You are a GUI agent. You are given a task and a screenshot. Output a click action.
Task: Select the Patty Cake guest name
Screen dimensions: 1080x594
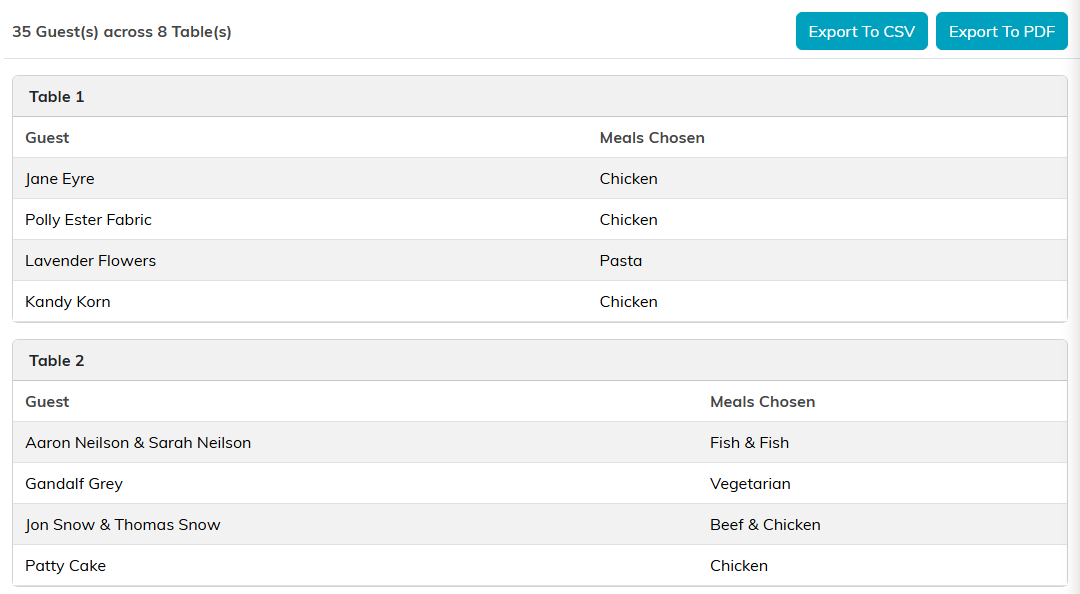(x=65, y=566)
